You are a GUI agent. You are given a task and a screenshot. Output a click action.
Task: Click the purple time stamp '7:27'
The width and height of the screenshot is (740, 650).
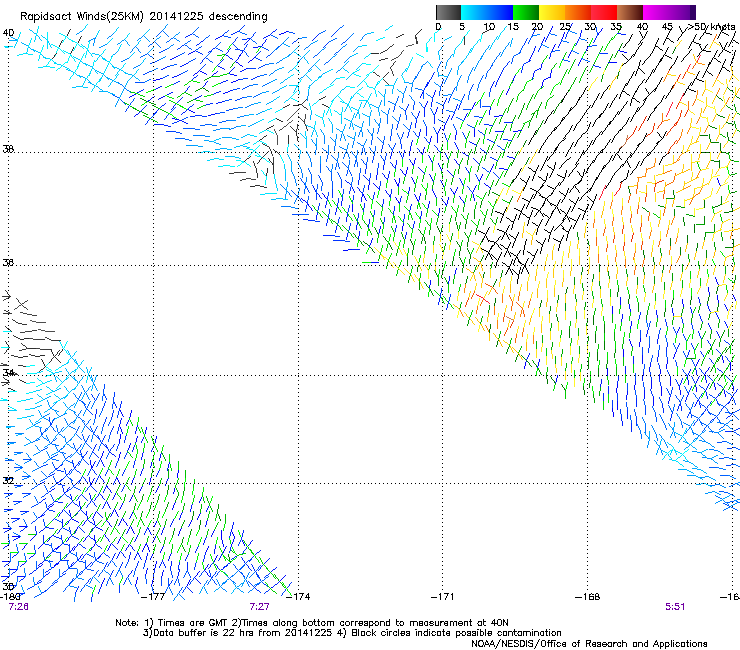260,607
